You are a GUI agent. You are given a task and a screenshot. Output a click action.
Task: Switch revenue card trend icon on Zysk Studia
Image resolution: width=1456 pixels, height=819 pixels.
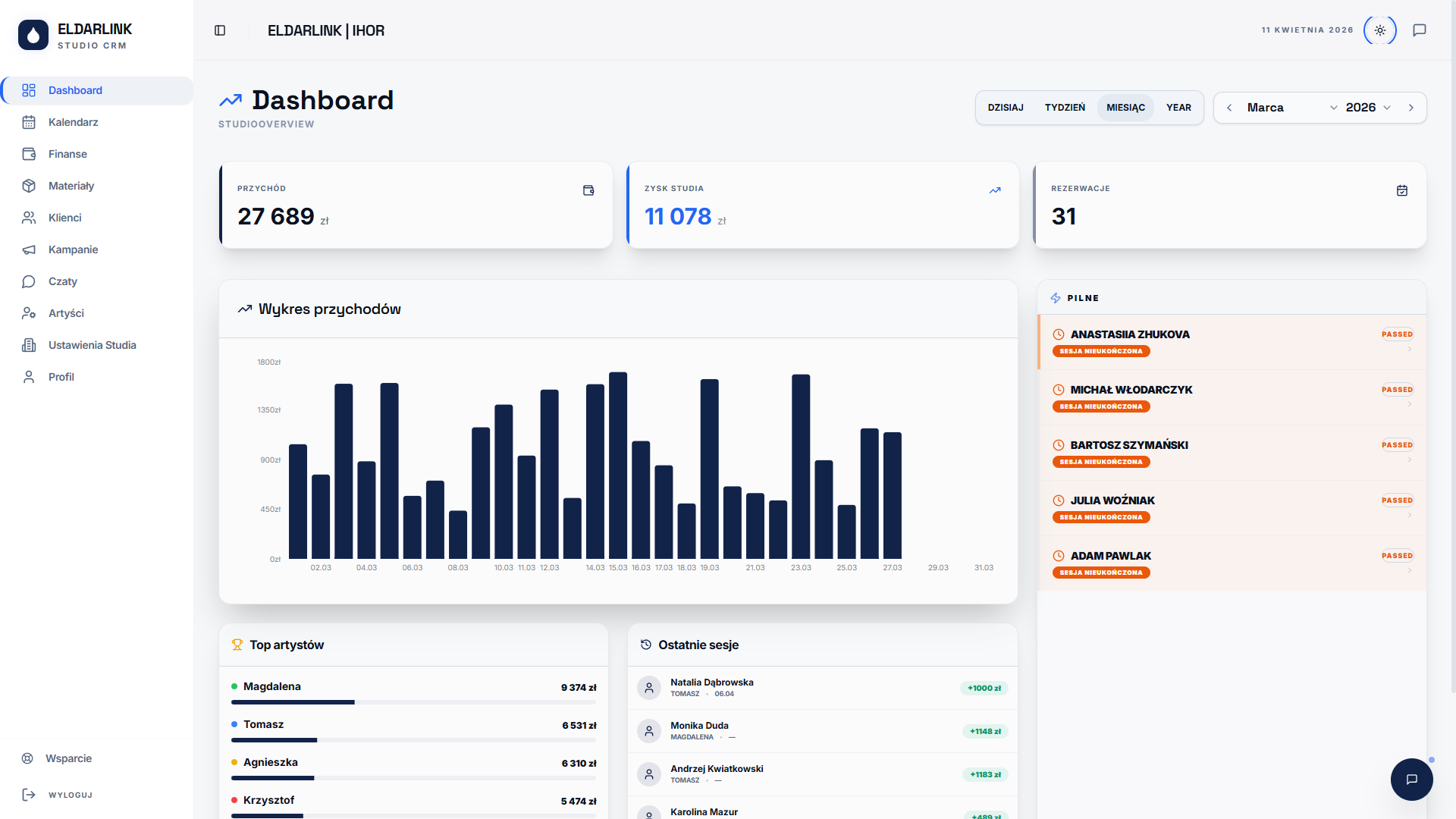pos(995,190)
